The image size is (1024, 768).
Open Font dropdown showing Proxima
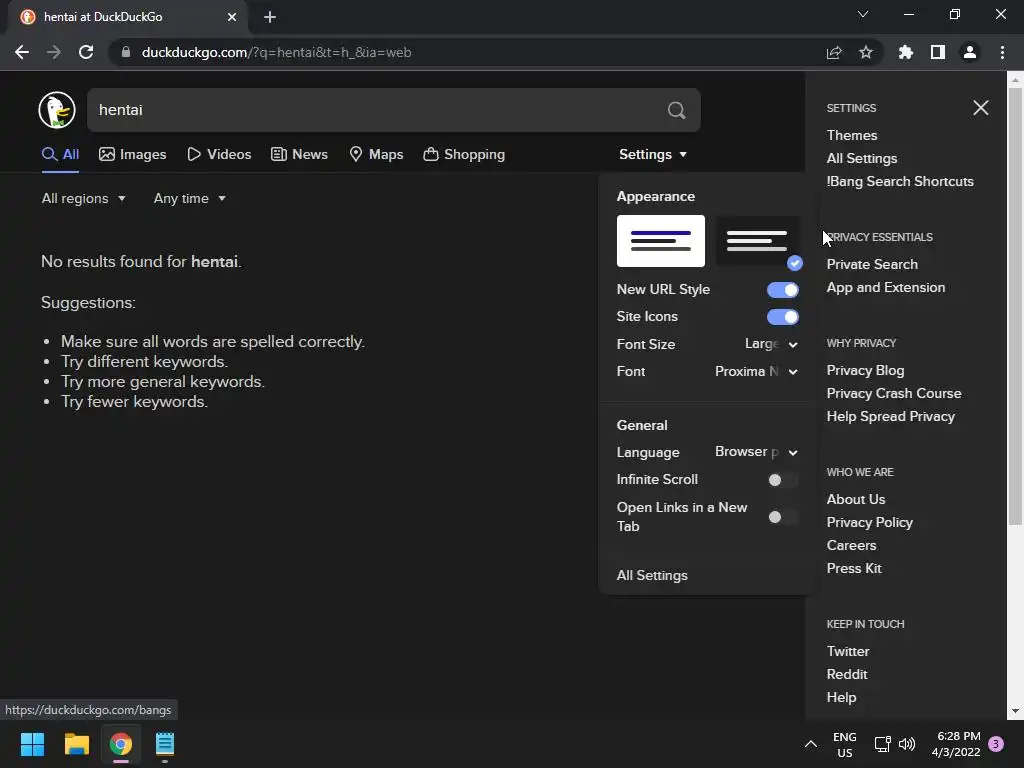click(756, 372)
